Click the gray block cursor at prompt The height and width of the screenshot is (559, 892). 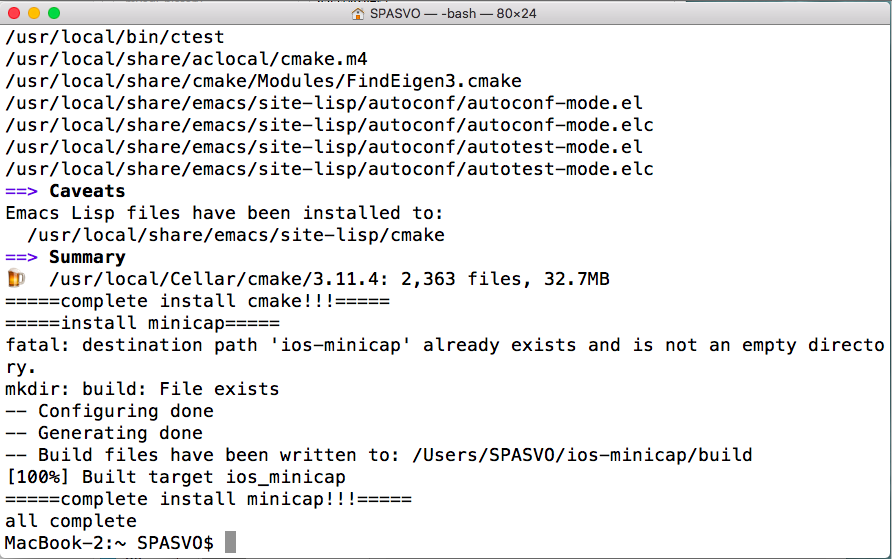(230, 543)
